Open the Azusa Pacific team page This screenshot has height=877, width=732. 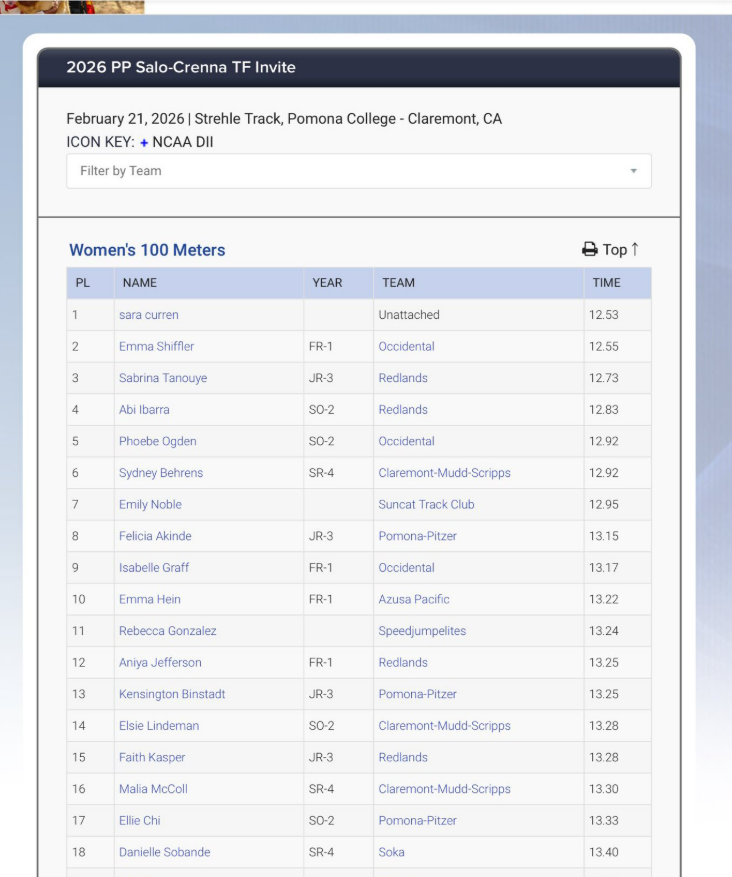(x=414, y=600)
